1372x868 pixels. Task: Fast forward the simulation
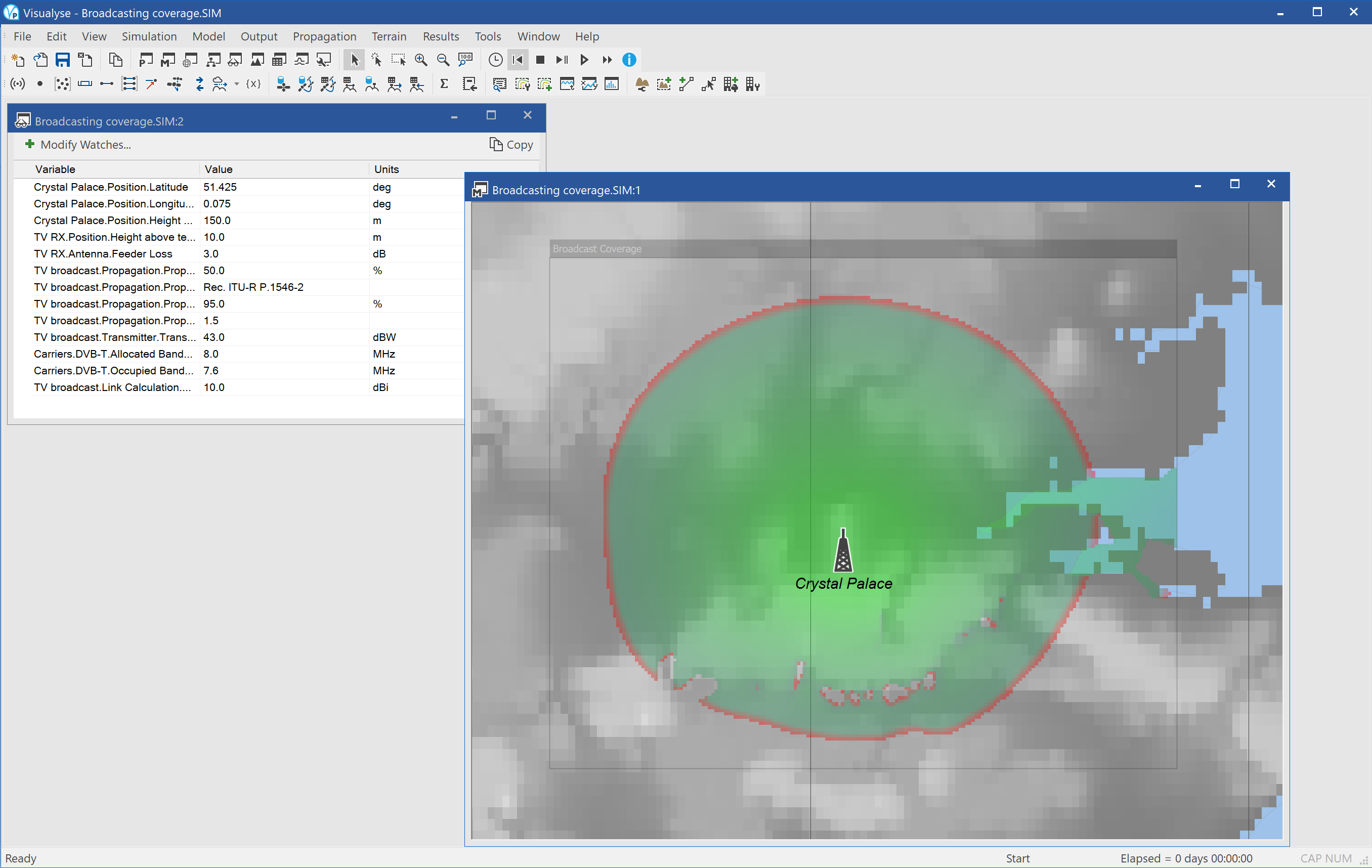tap(607, 60)
